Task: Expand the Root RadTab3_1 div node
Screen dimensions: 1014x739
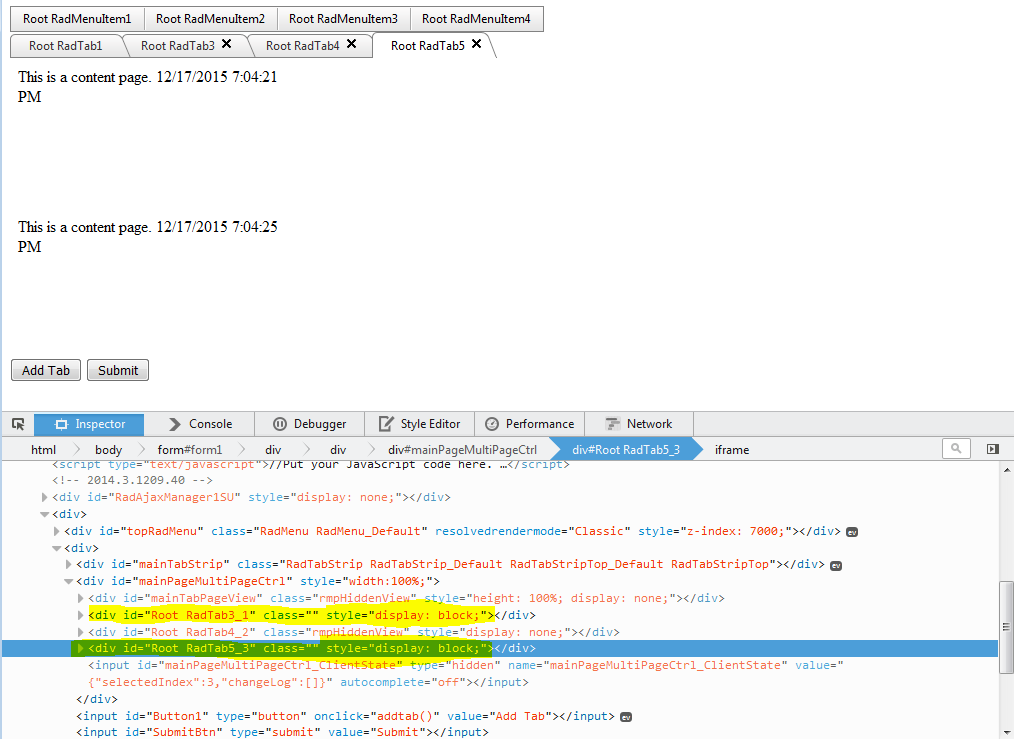Action: click(x=81, y=615)
